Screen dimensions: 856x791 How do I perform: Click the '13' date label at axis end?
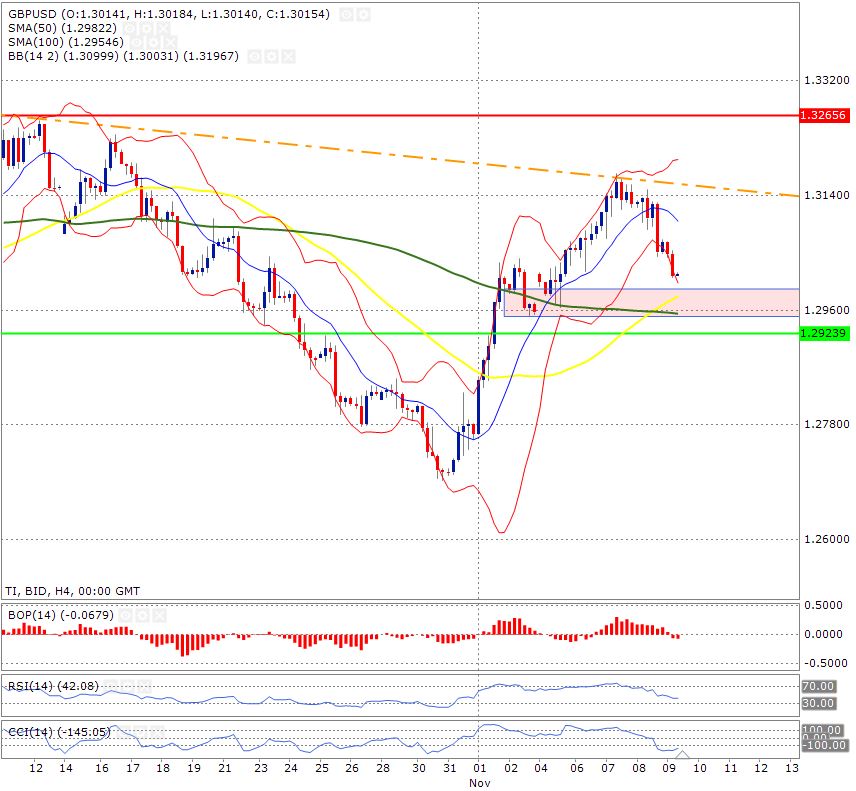click(792, 768)
